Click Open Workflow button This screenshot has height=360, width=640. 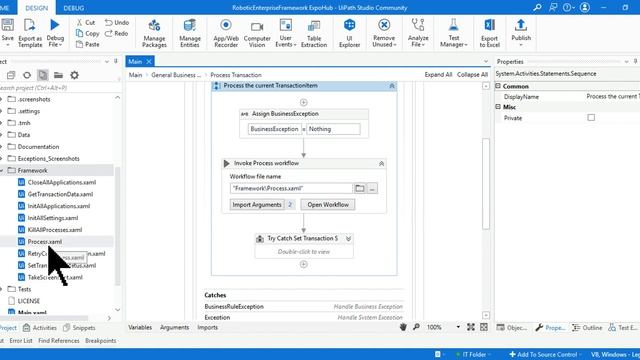tap(328, 204)
